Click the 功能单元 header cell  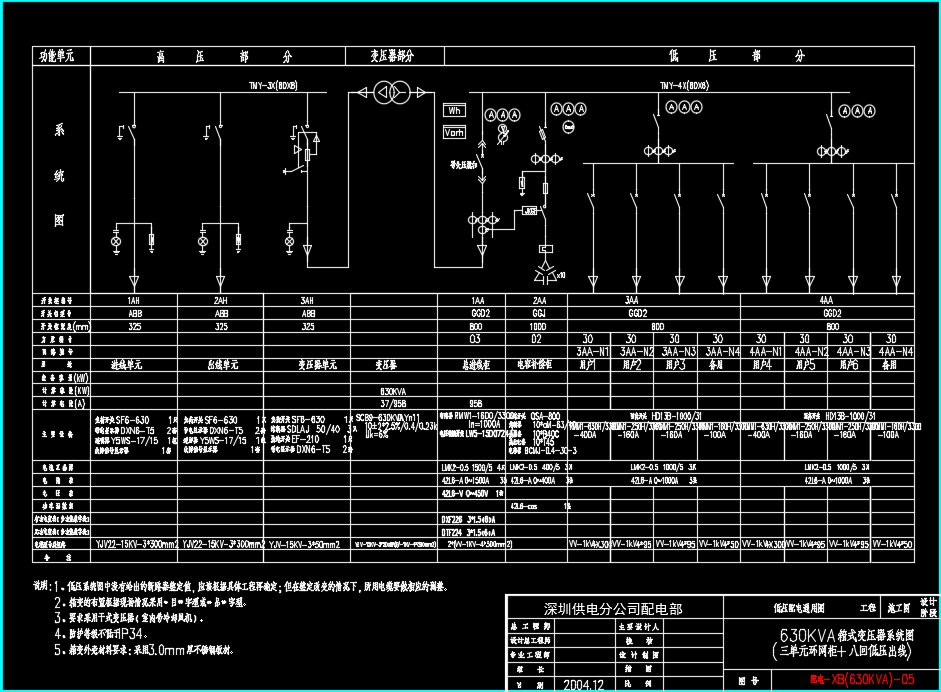point(61,56)
